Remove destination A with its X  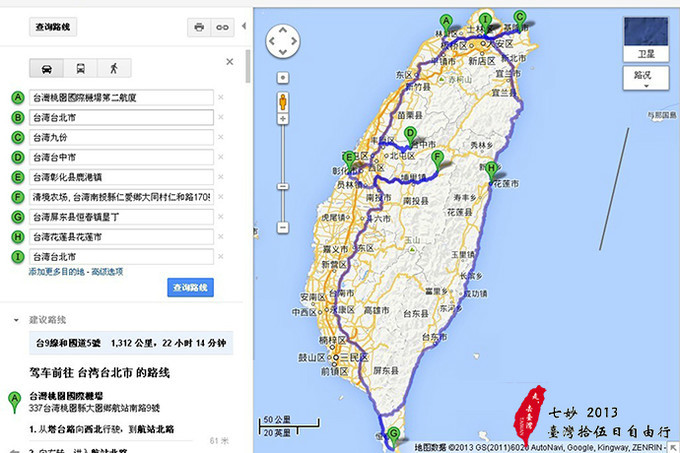click(221, 98)
